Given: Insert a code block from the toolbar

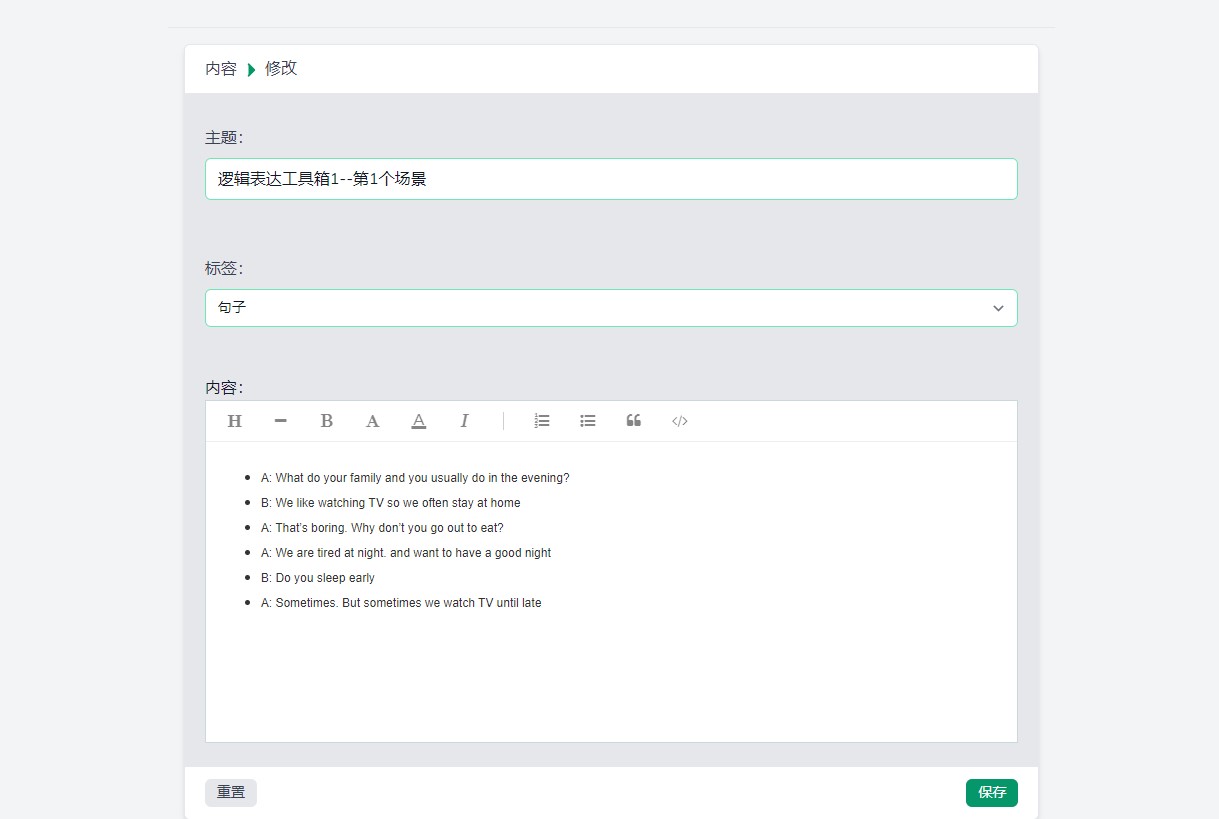Looking at the screenshot, I should 680,421.
